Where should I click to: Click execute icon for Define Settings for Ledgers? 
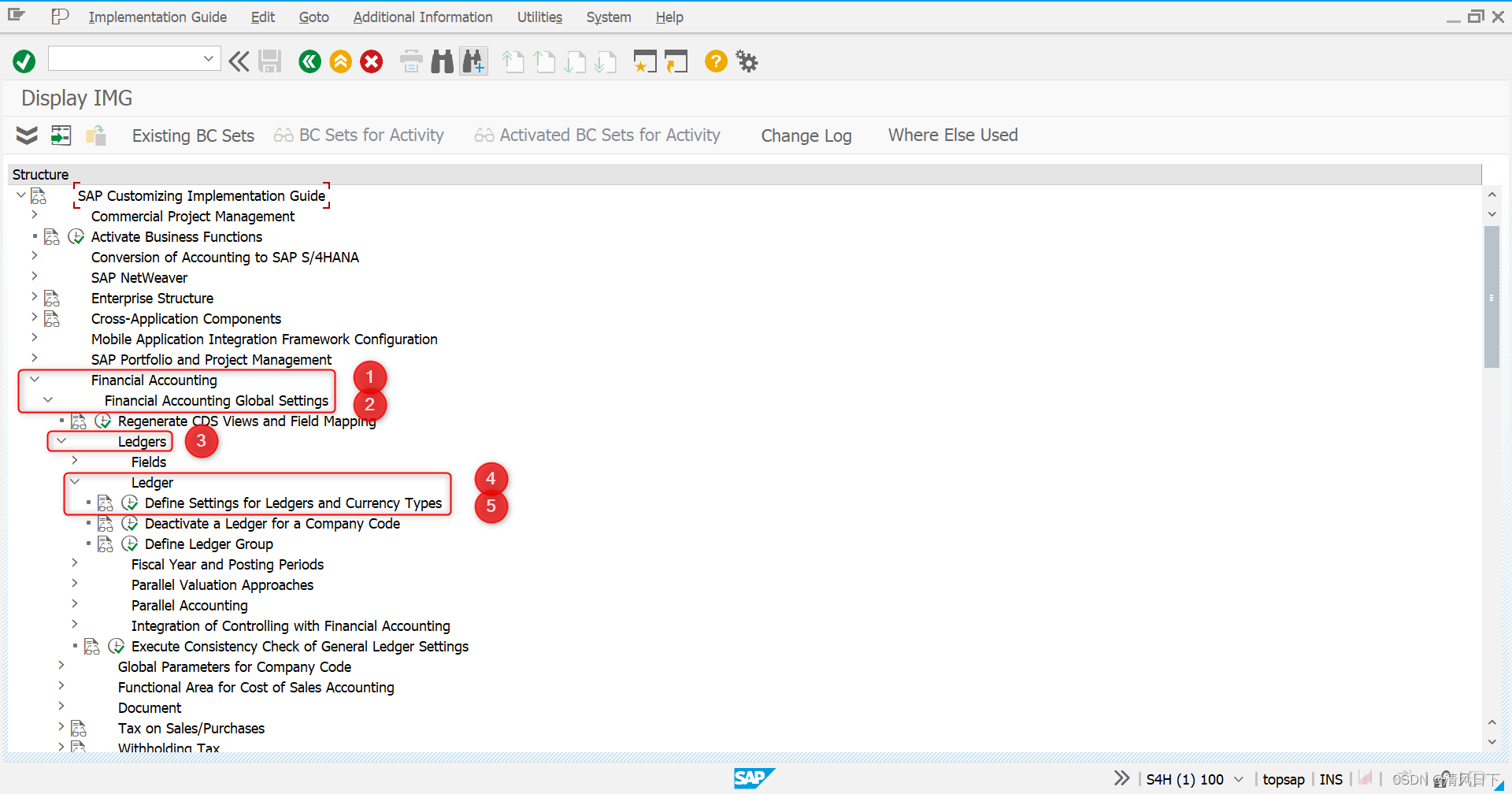[x=130, y=503]
